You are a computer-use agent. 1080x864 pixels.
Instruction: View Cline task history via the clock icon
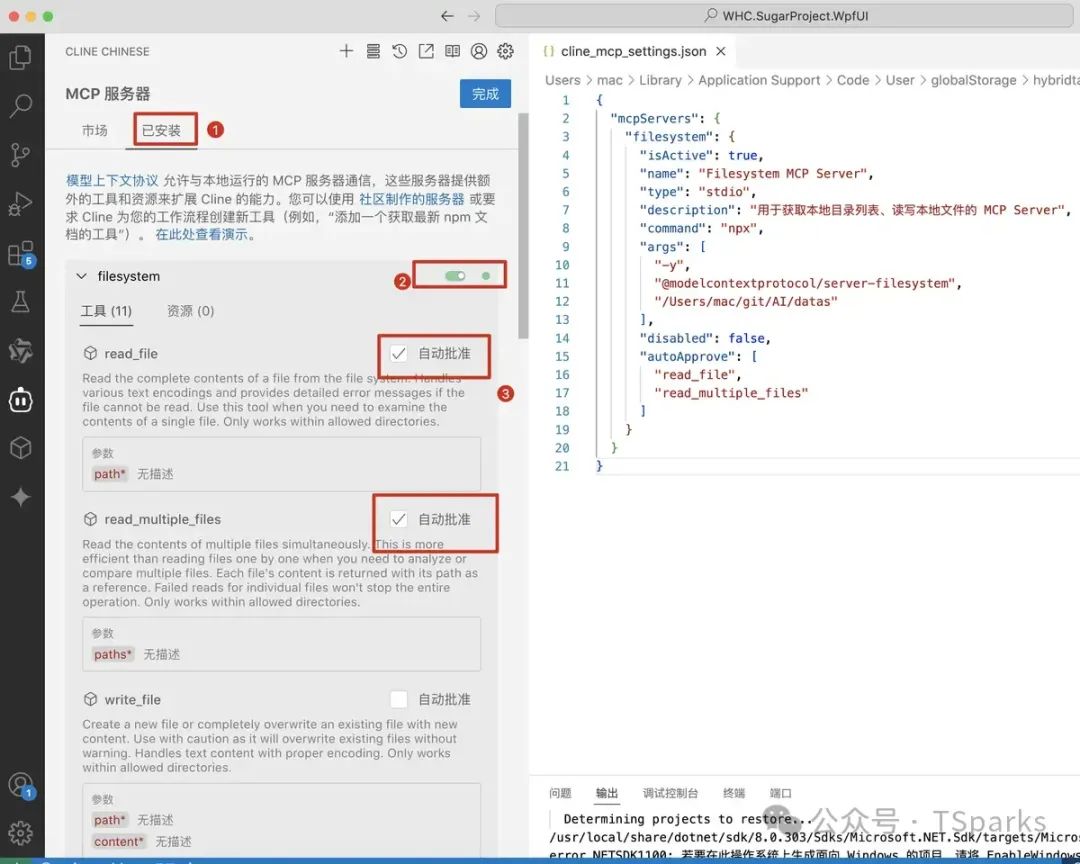399,51
